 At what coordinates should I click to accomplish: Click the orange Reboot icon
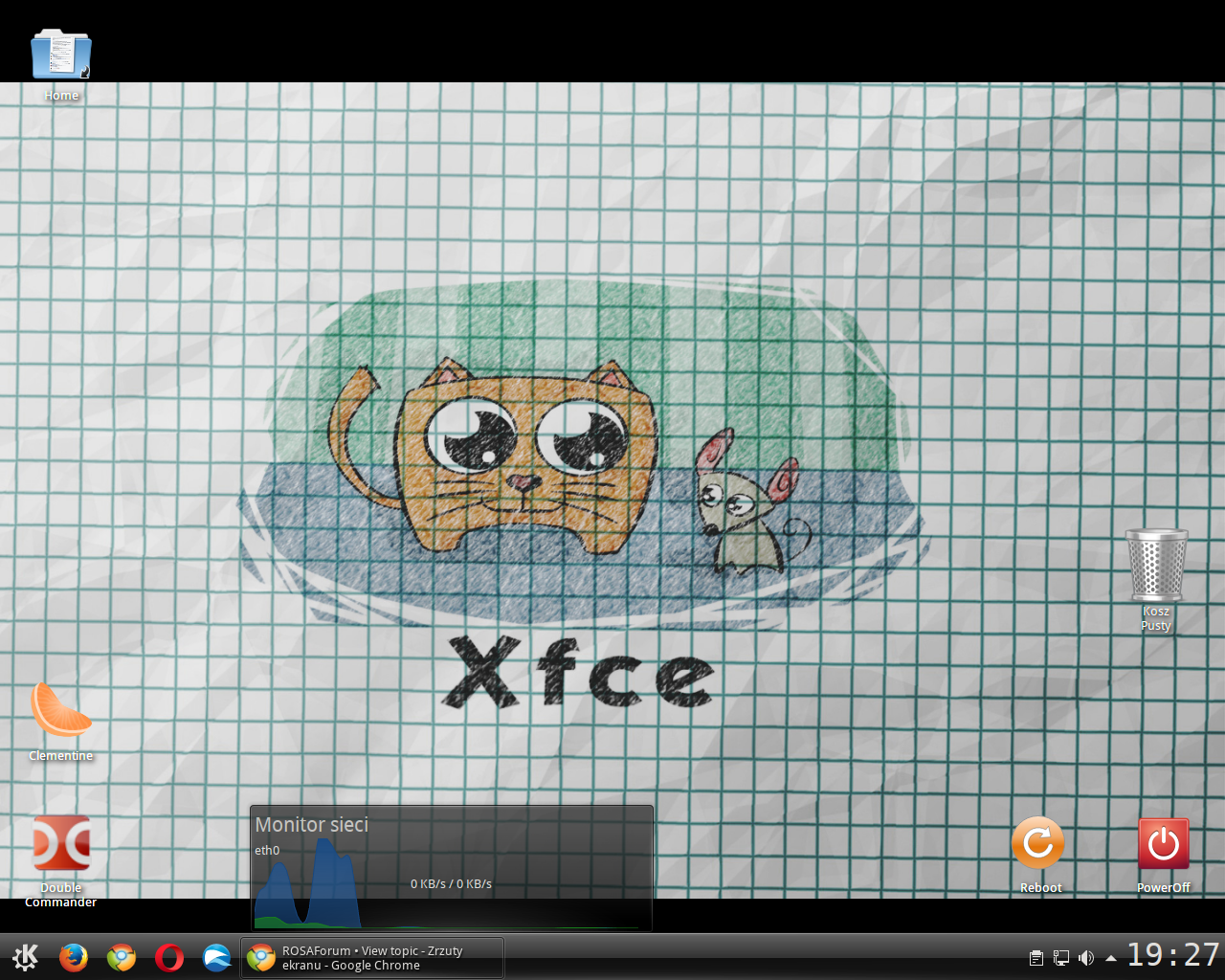tap(1038, 843)
